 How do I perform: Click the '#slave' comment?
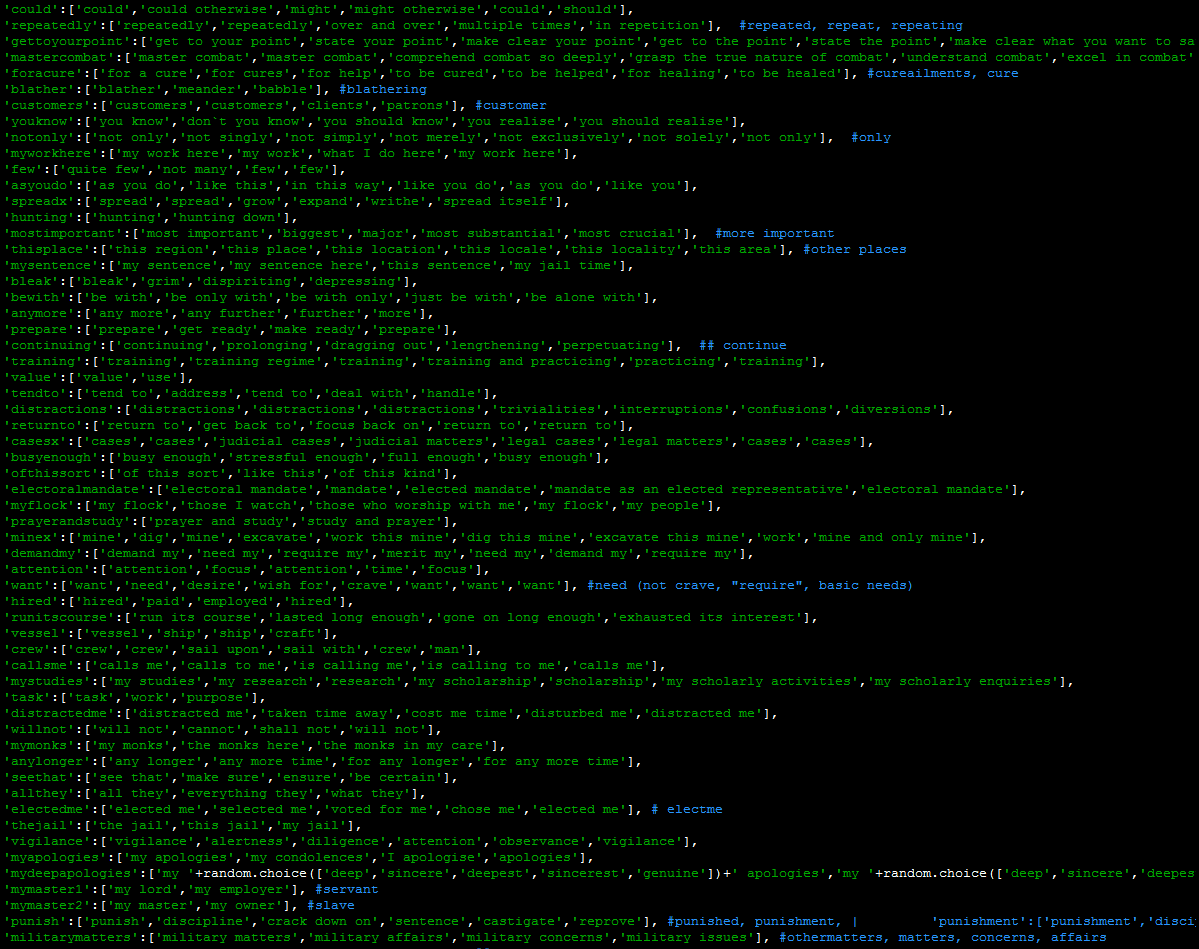[x=330, y=906]
